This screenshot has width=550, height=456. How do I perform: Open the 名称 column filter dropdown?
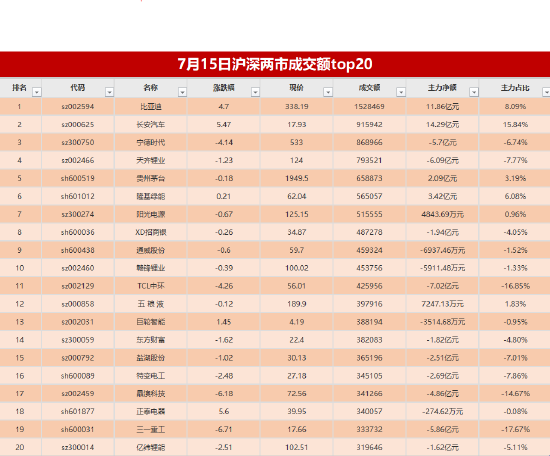pos(182,92)
